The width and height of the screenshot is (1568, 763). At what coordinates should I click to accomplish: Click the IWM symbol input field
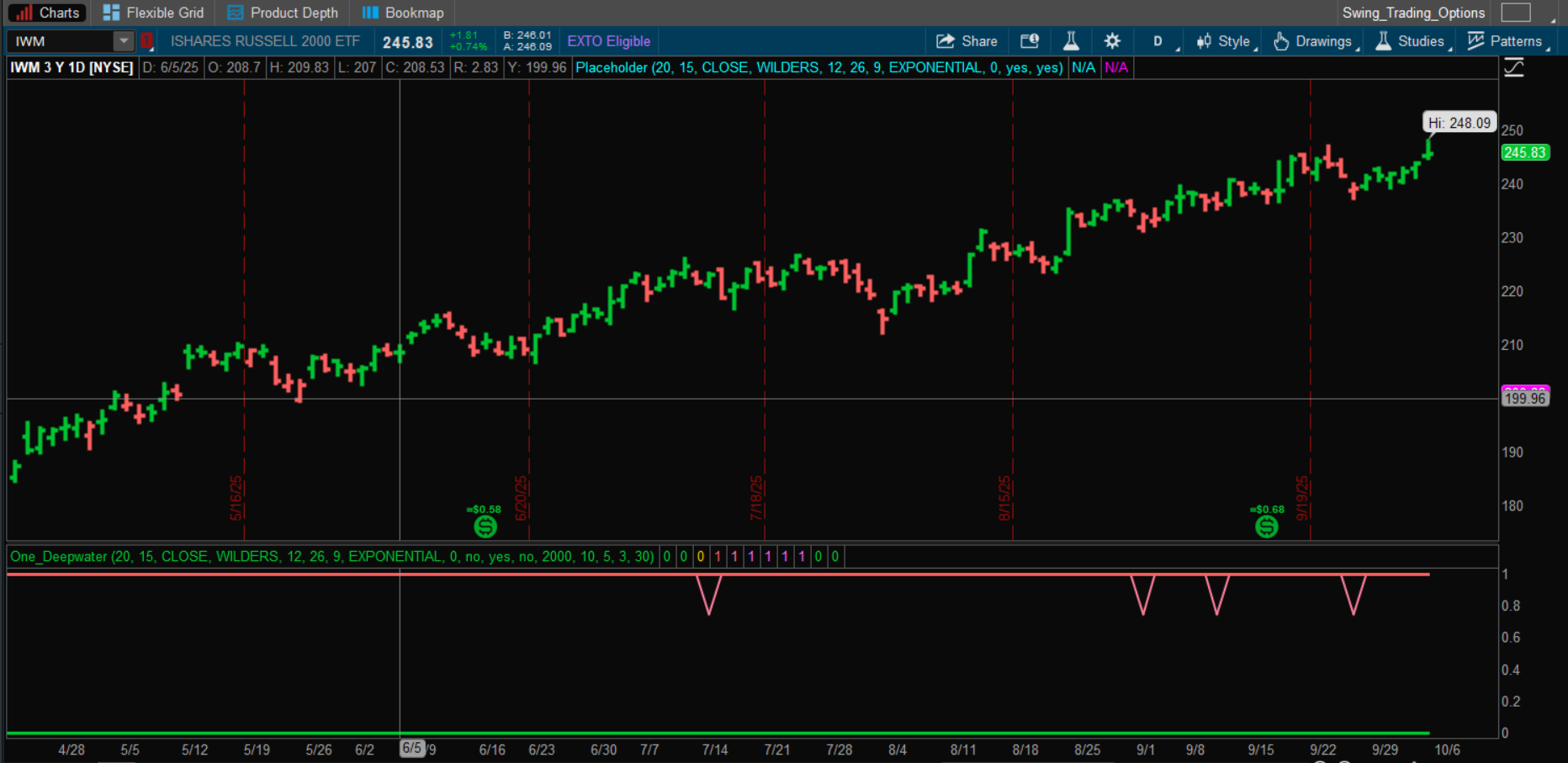pos(61,41)
